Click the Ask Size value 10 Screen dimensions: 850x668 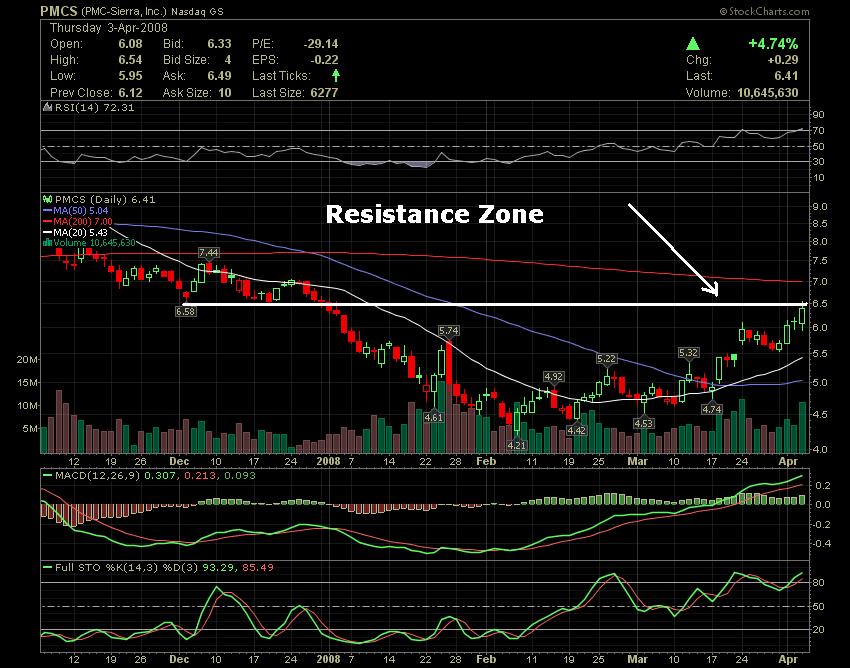click(224, 93)
